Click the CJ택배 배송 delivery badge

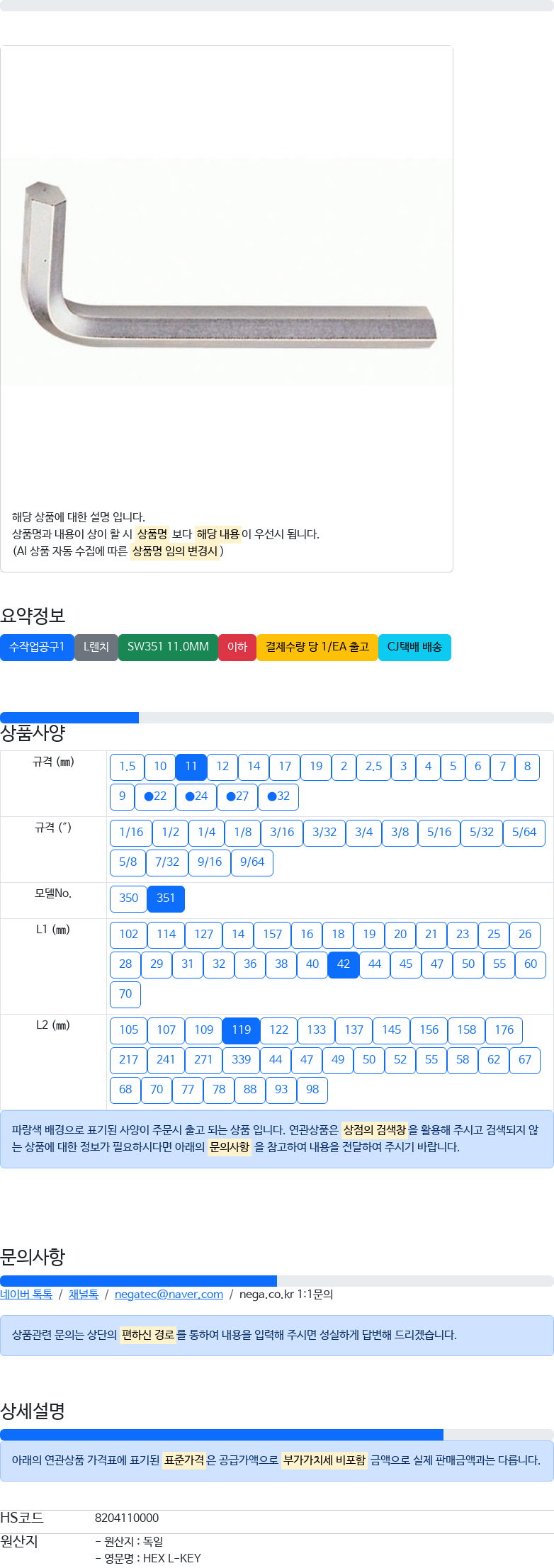[x=414, y=647]
